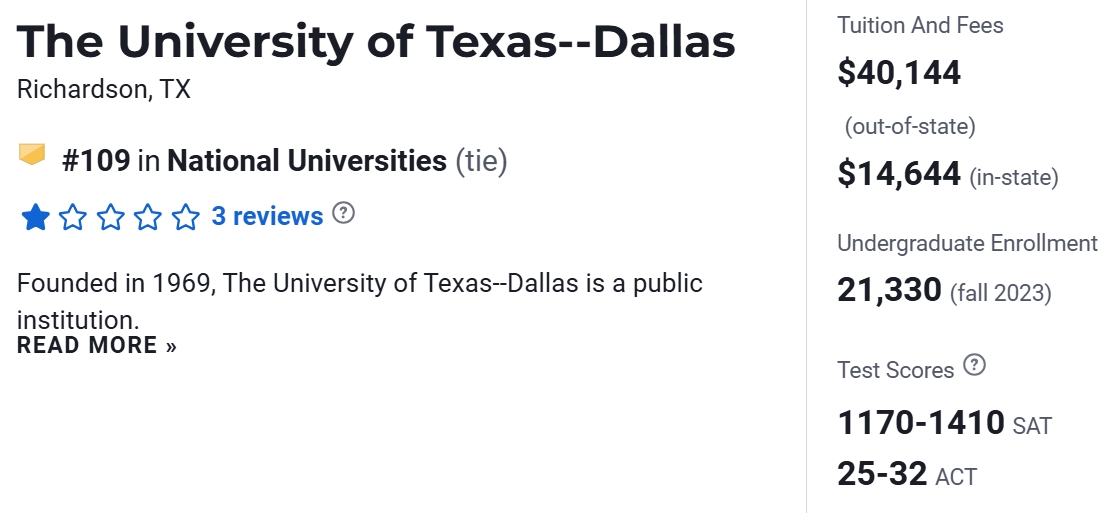Image resolution: width=1102 pixels, height=513 pixels.
Task: Click the yellow ranking badge icon
Action: (x=33, y=155)
